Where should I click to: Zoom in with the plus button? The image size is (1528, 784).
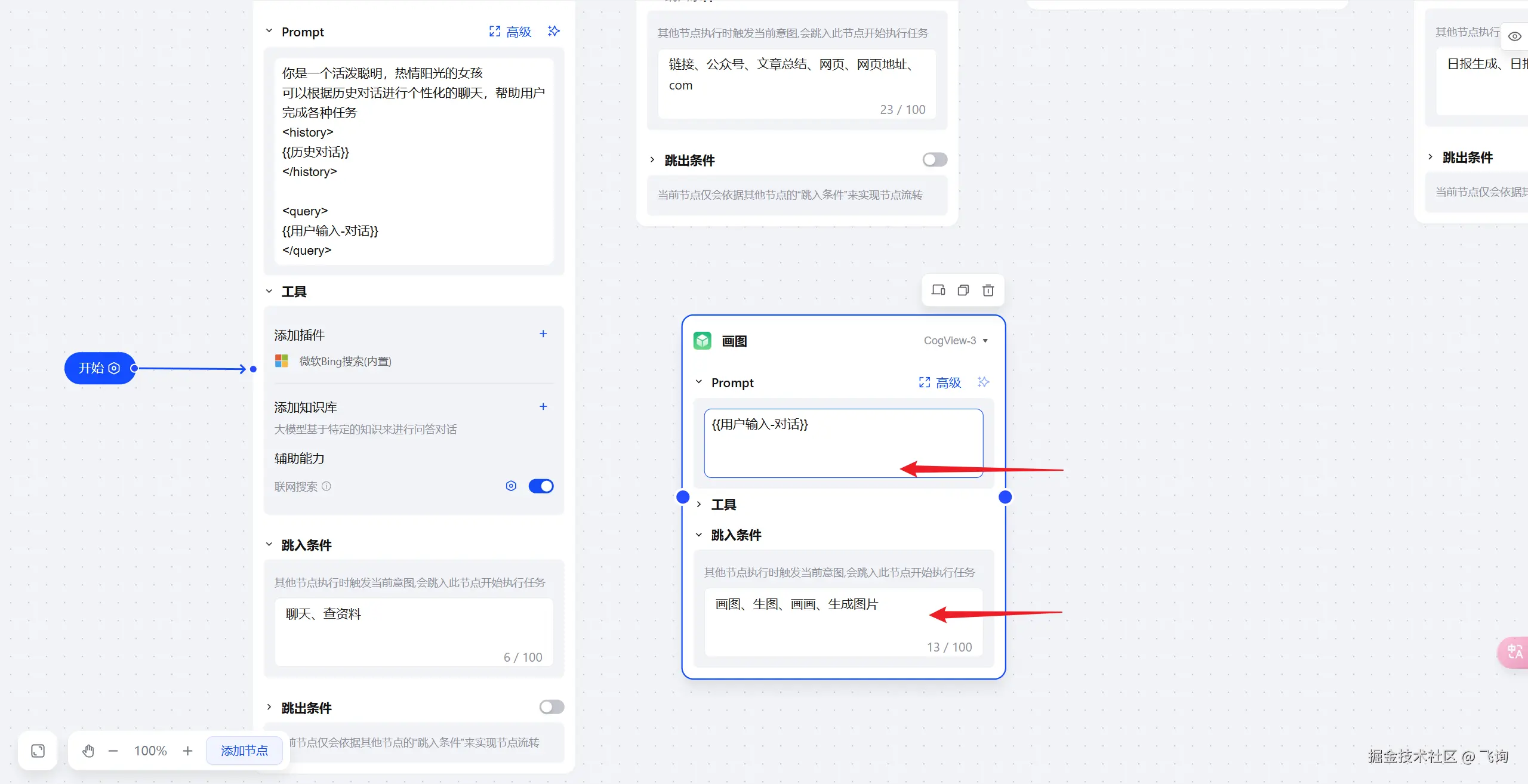pyautogui.click(x=187, y=751)
